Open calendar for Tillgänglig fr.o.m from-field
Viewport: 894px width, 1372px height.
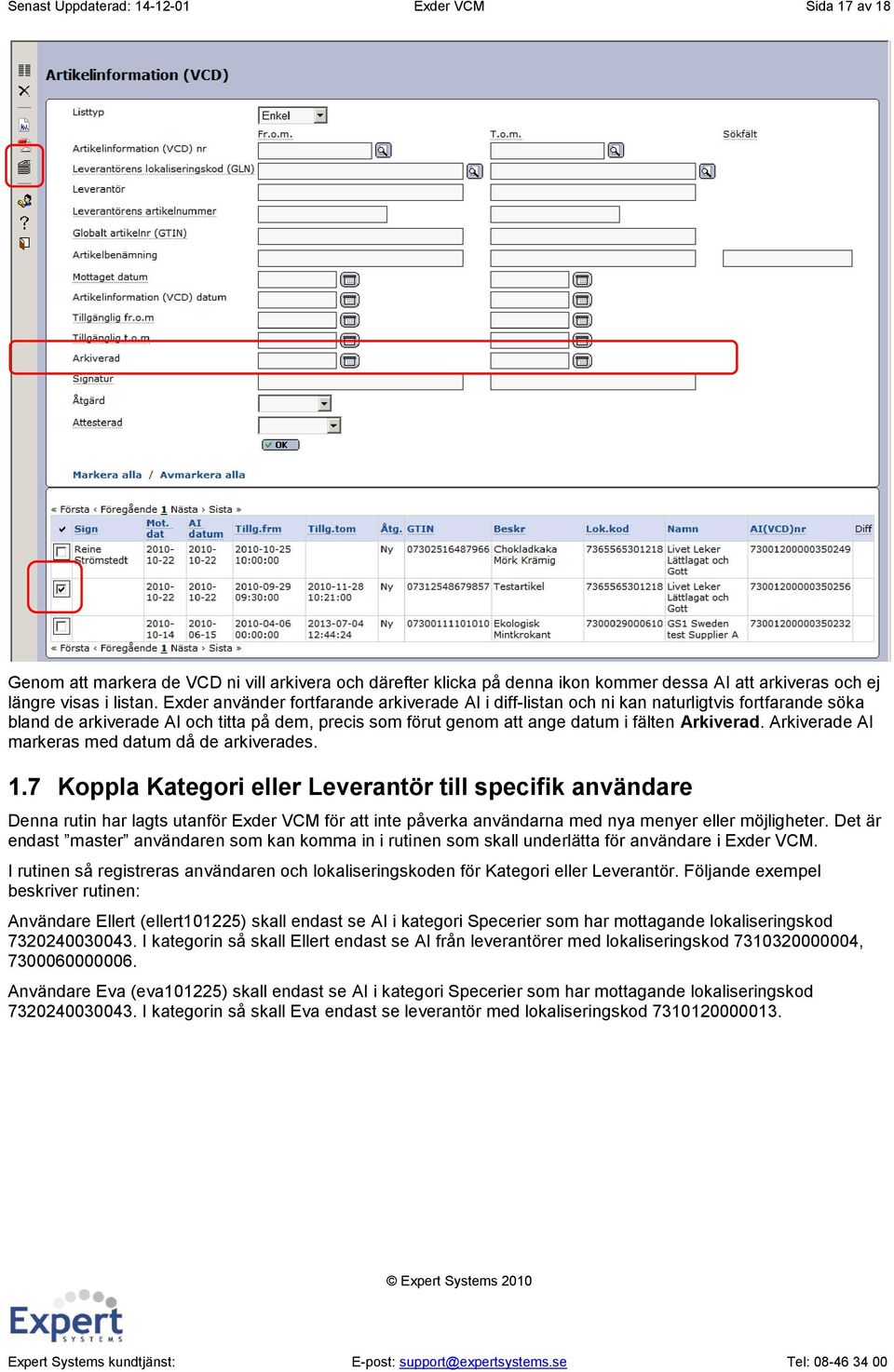tap(349, 320)
